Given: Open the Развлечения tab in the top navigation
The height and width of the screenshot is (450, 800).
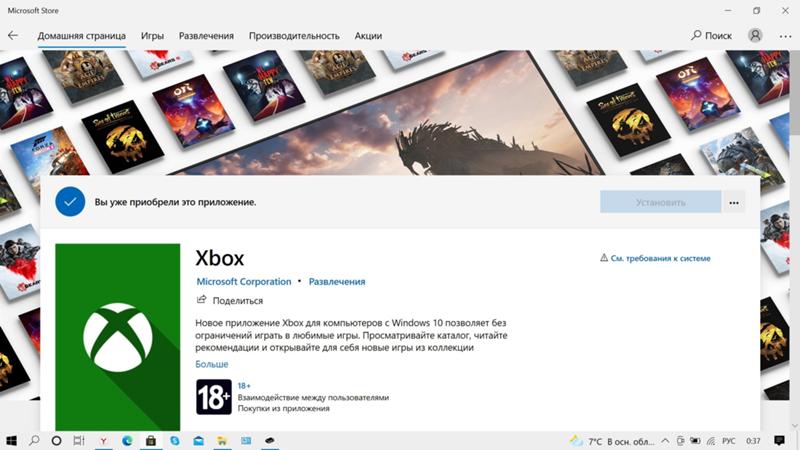Looking at the screenshot, I should [x=206, y=36].
